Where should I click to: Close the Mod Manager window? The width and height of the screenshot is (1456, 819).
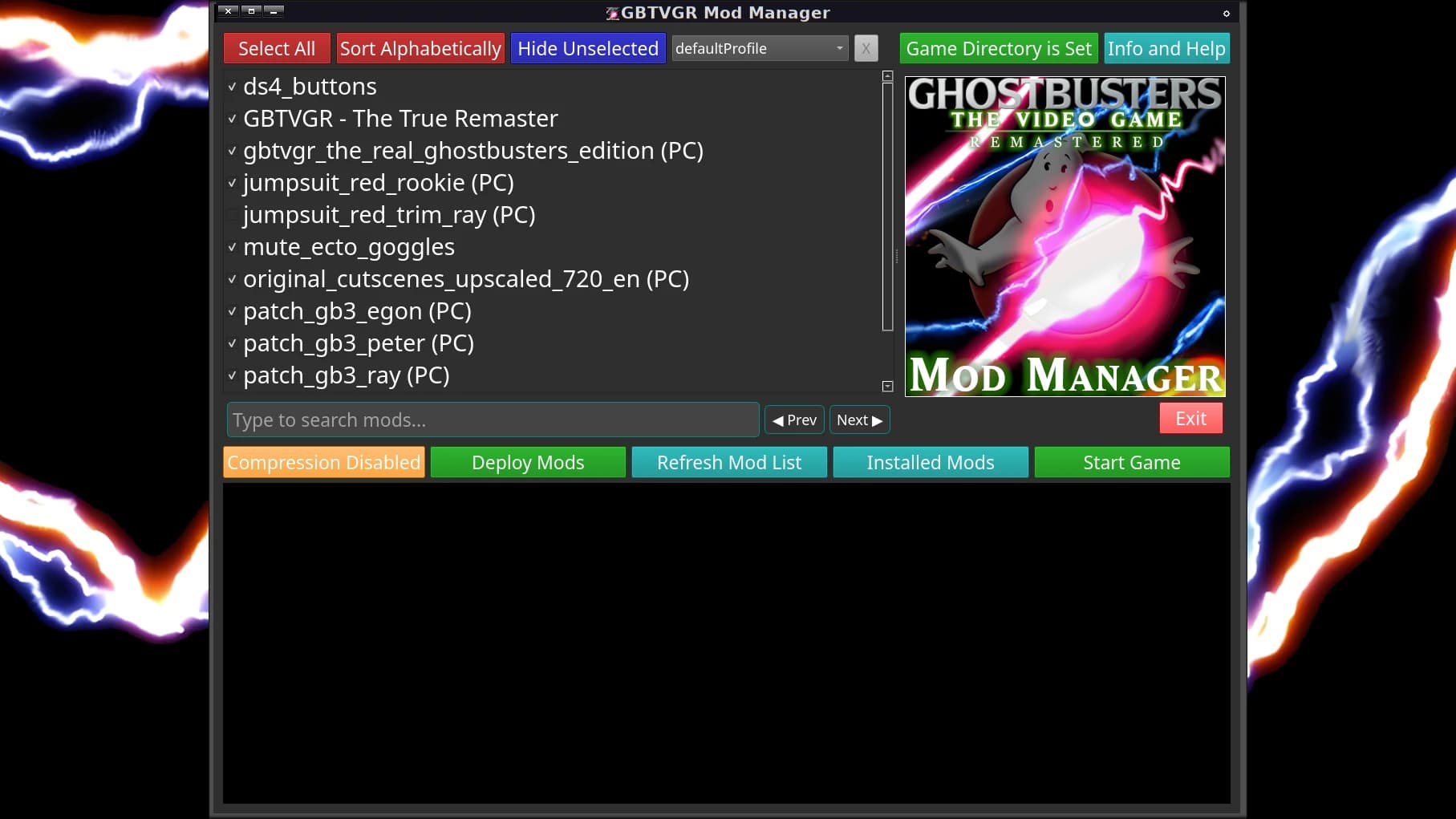point(228,10)
